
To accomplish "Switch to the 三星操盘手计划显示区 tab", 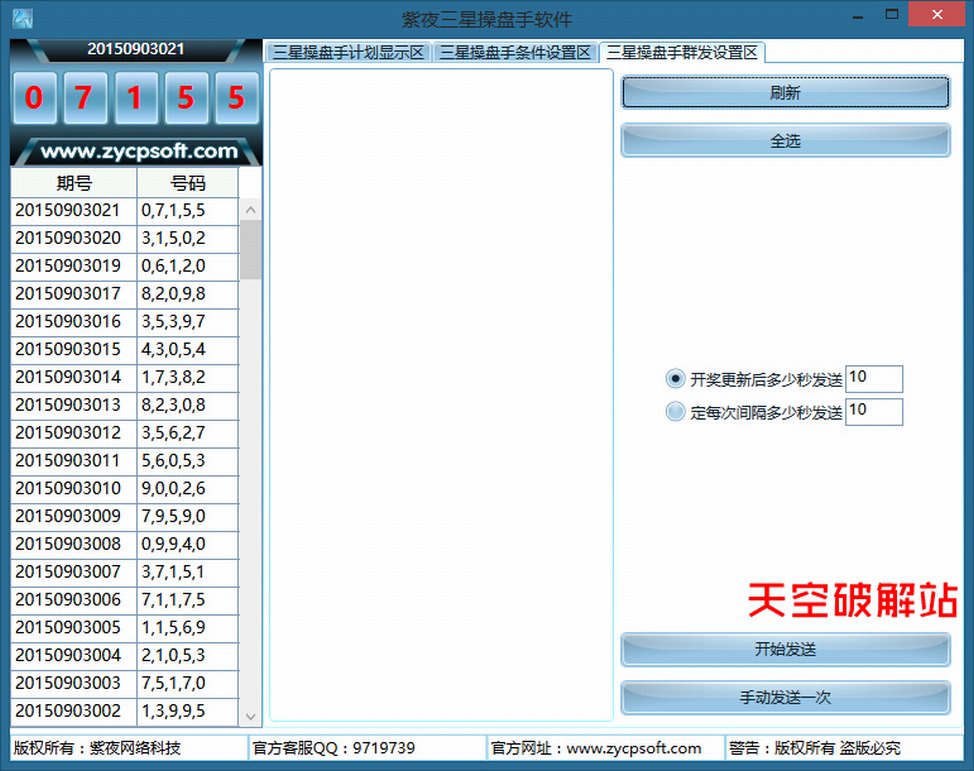I will pos(350,52).
